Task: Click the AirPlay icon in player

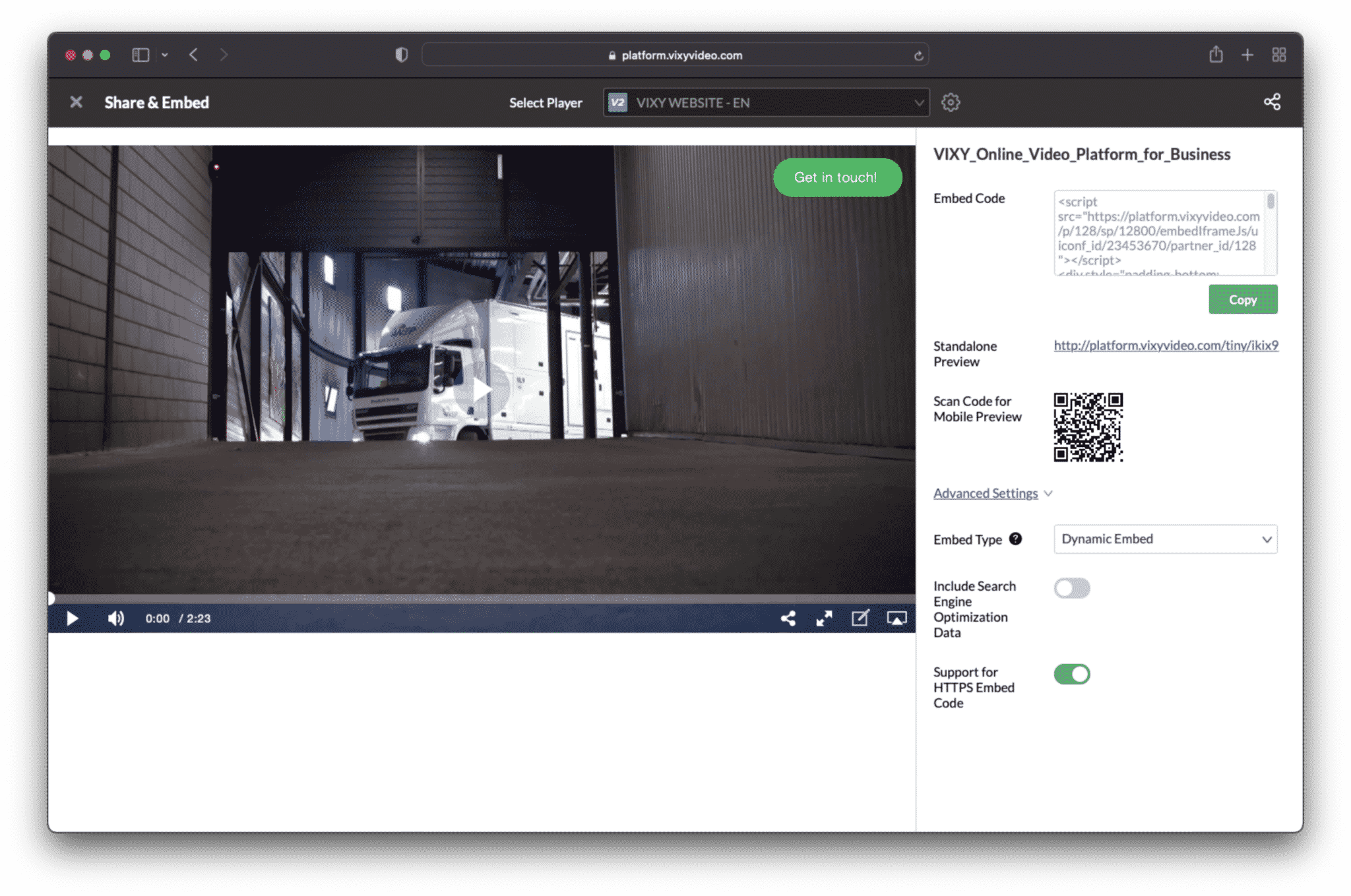Action: pyautogui.click(x=896, y=618)
